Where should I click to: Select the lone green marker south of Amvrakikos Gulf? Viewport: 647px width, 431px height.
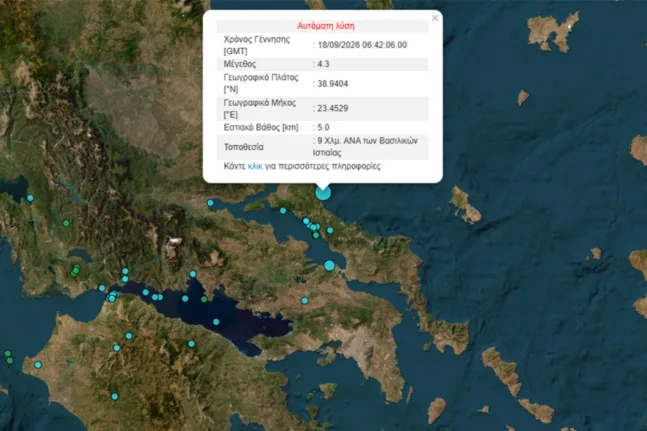pyautogui.click(x=66, y=223)
